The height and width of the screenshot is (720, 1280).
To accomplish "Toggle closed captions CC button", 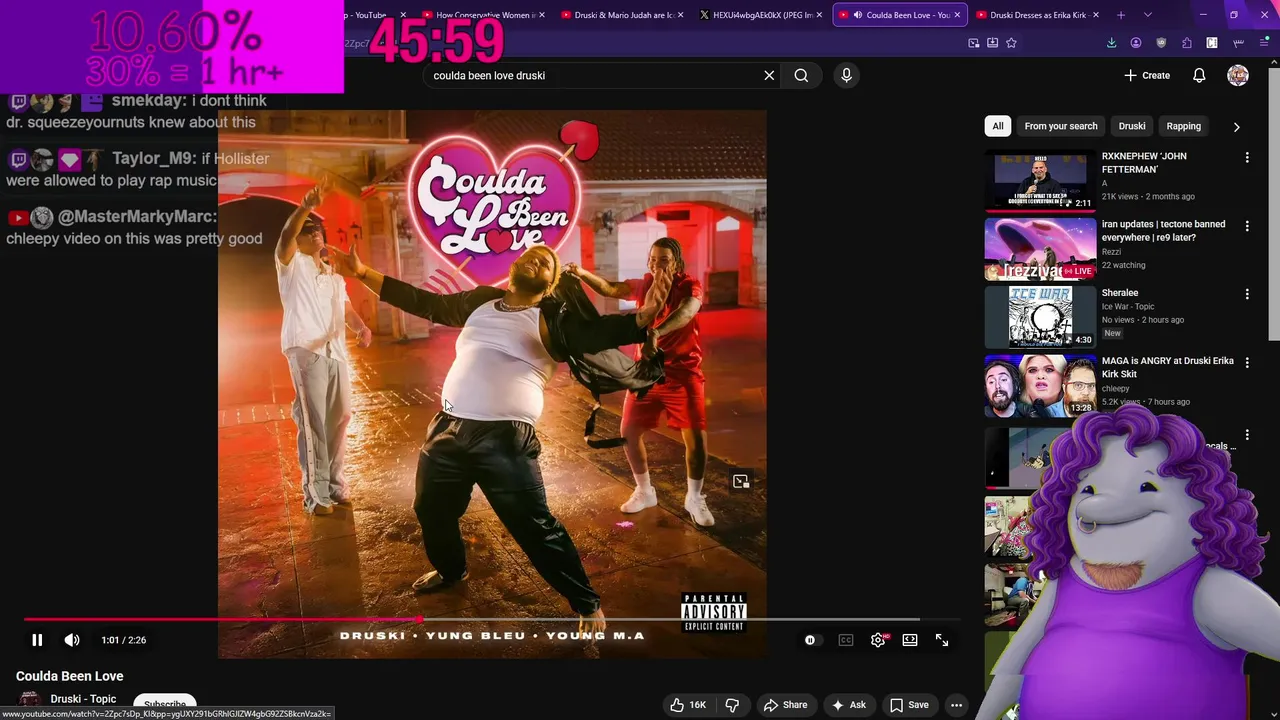I will pyautogui.click(x=846, y=640).
